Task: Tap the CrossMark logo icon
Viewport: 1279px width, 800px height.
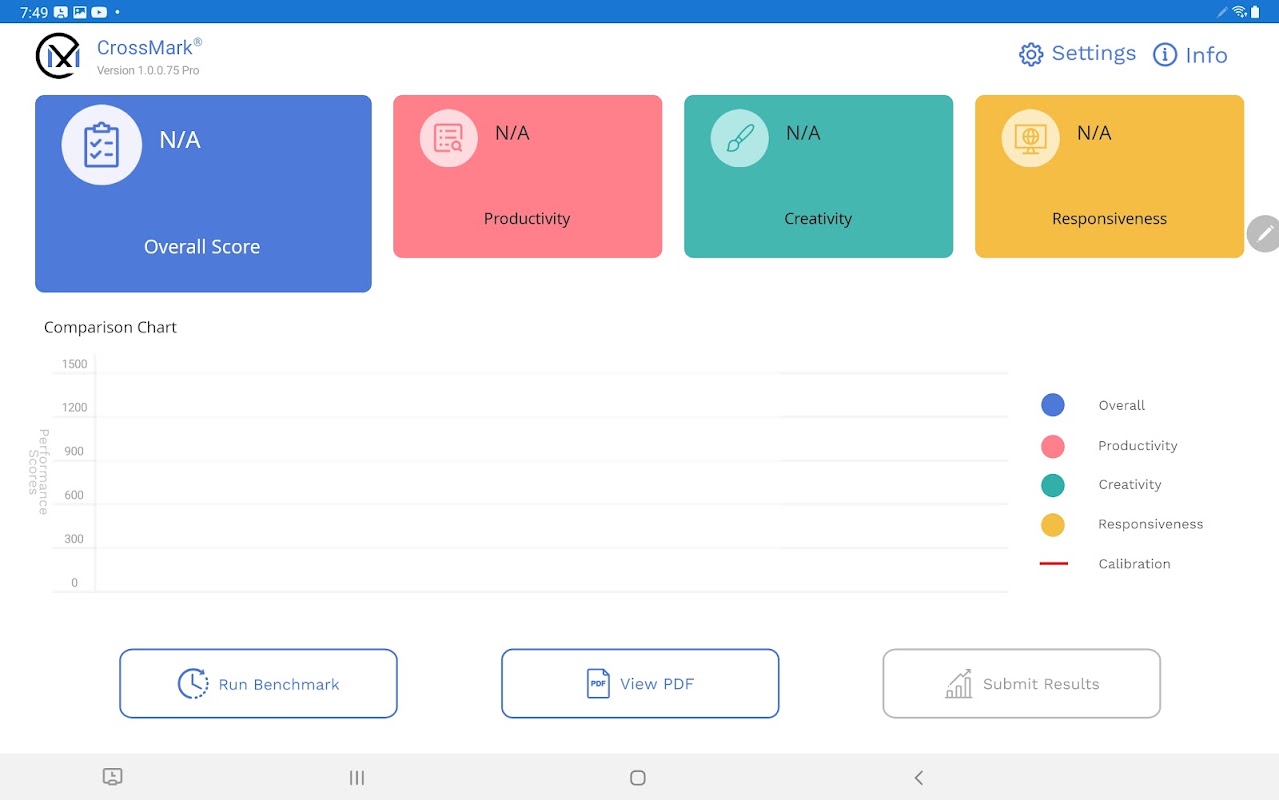Action: click(x=58, y=55)
